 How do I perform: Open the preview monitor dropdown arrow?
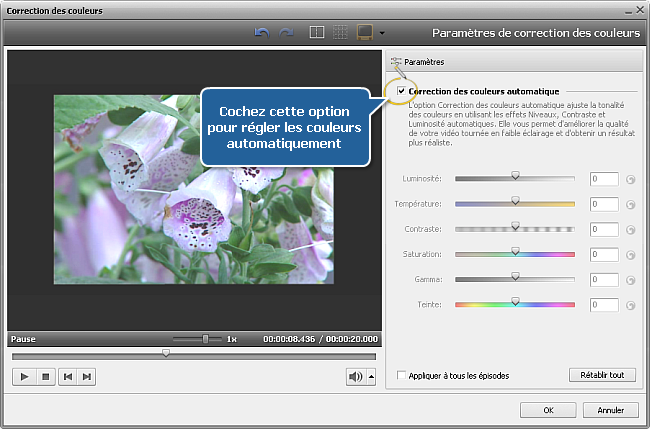[381, 34]
